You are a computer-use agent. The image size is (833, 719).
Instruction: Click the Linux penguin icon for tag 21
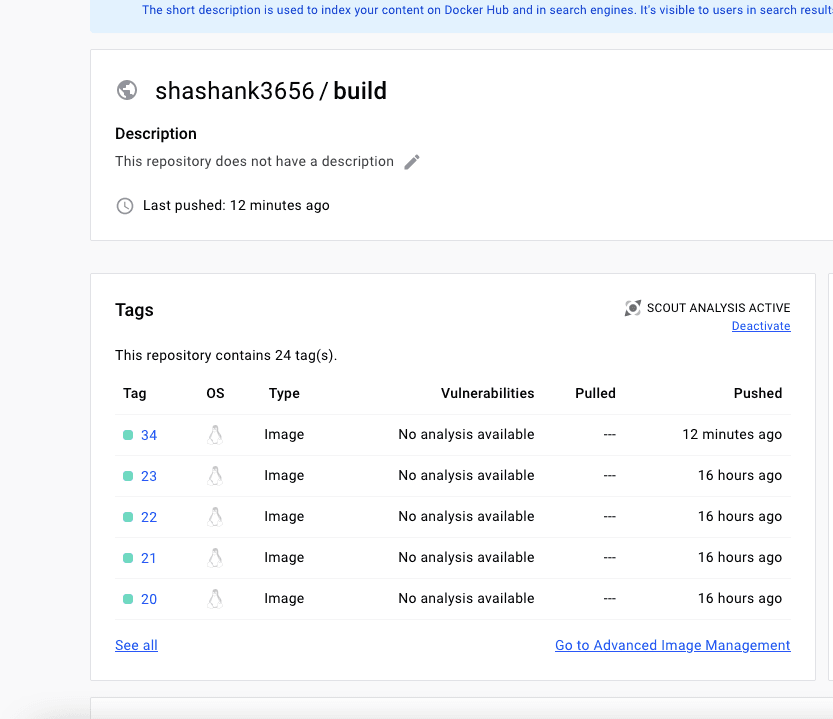coord(215,557)
